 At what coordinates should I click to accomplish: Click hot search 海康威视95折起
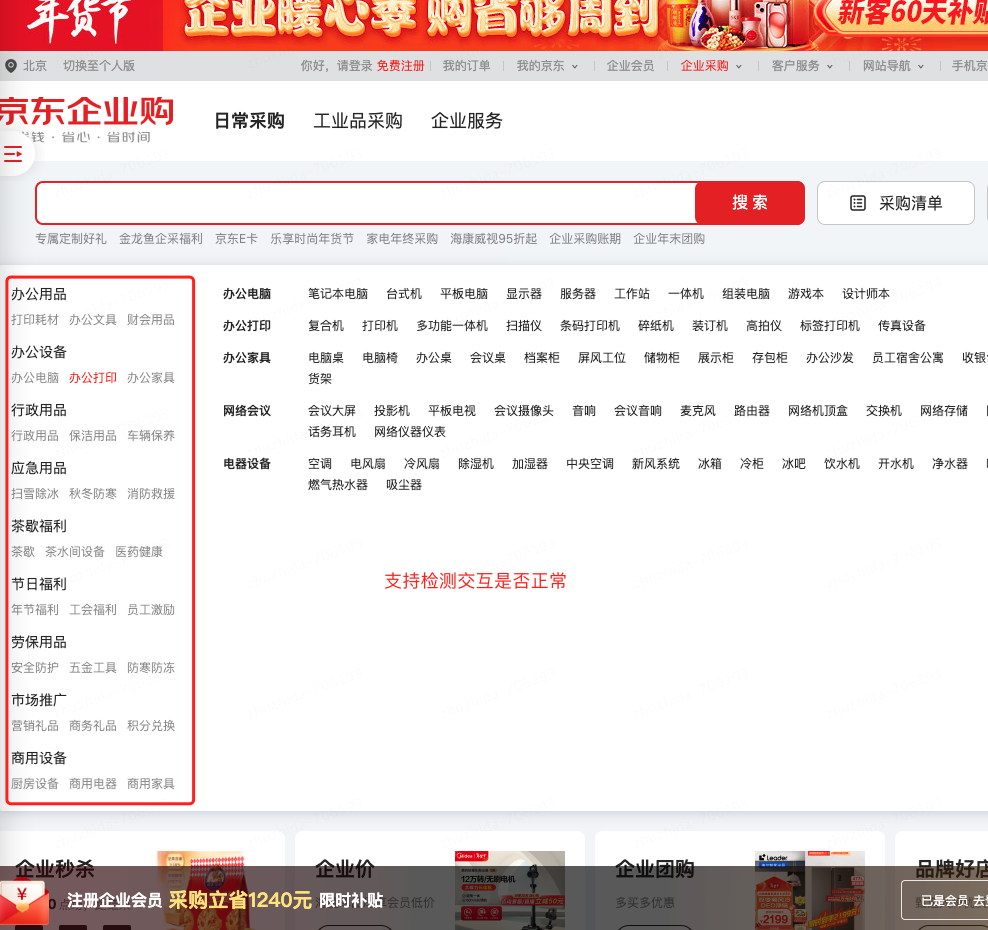pos(493,239)
